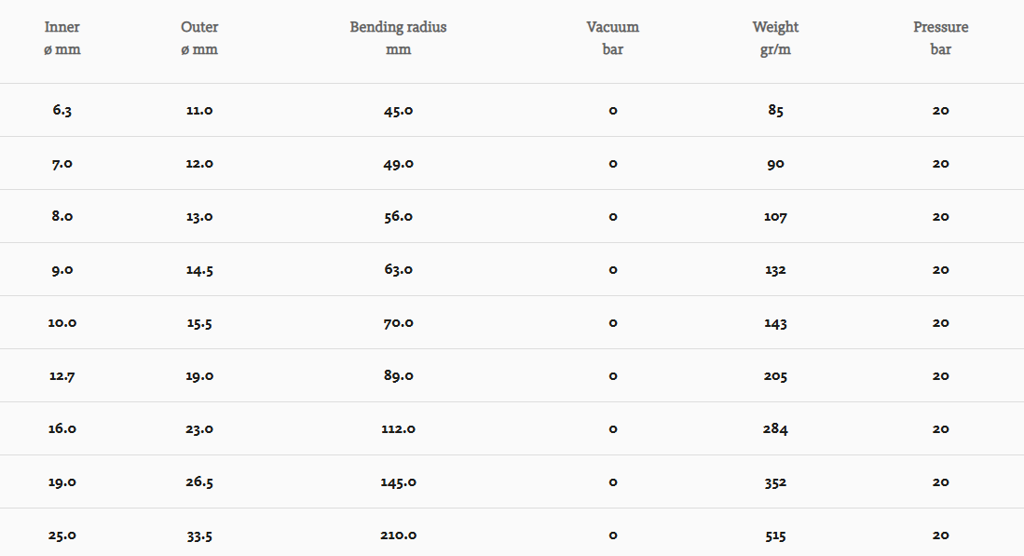Select the 26.5 outer diameter value
This screenshot has width=1024, height=556.
tap(199, 482)
